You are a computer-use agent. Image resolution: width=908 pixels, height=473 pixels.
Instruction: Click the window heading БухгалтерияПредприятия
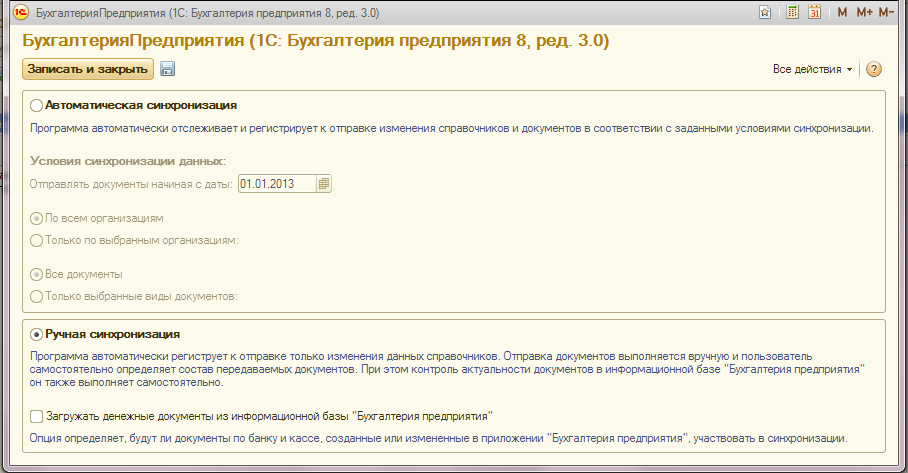(316, 41)
